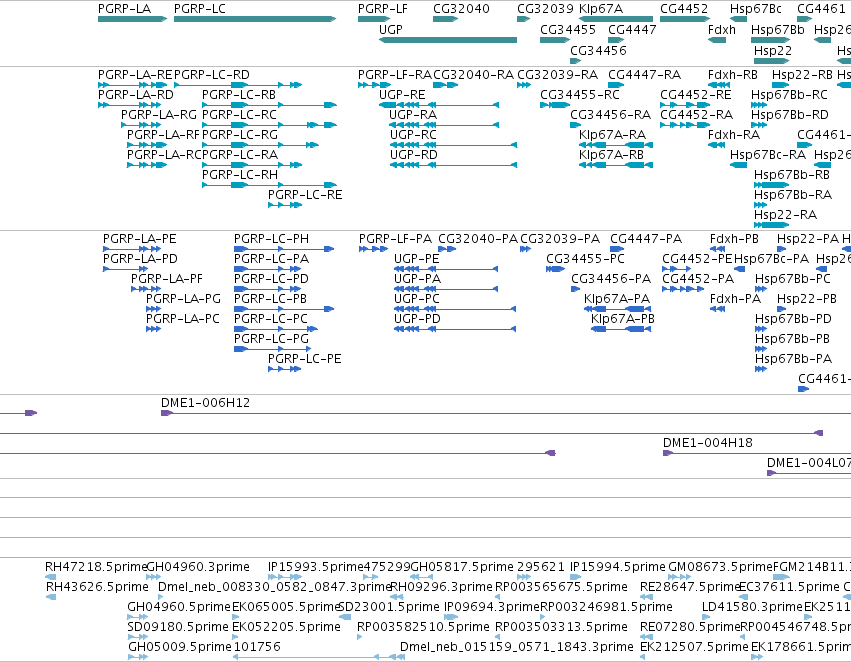Viewport: 851px width, 662px height.
Task: Click EST IP15994.5prime
Action: 618,567
